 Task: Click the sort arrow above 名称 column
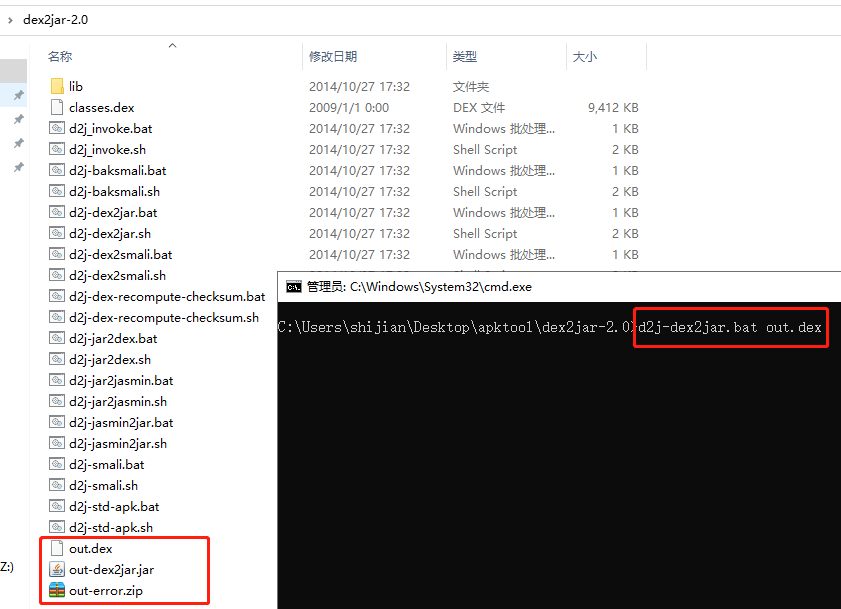tap(172, 45)
